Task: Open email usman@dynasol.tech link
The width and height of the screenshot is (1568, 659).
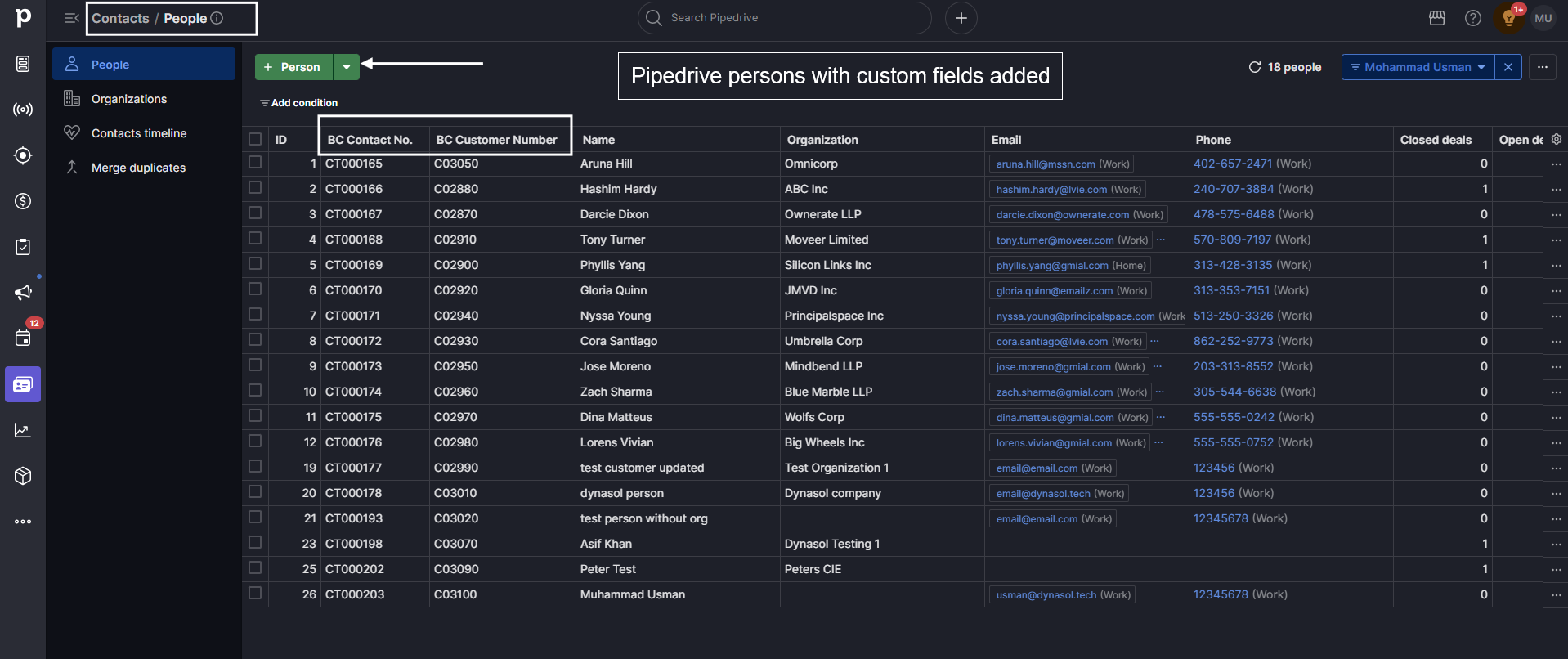Action: (x=1046, y=595)
